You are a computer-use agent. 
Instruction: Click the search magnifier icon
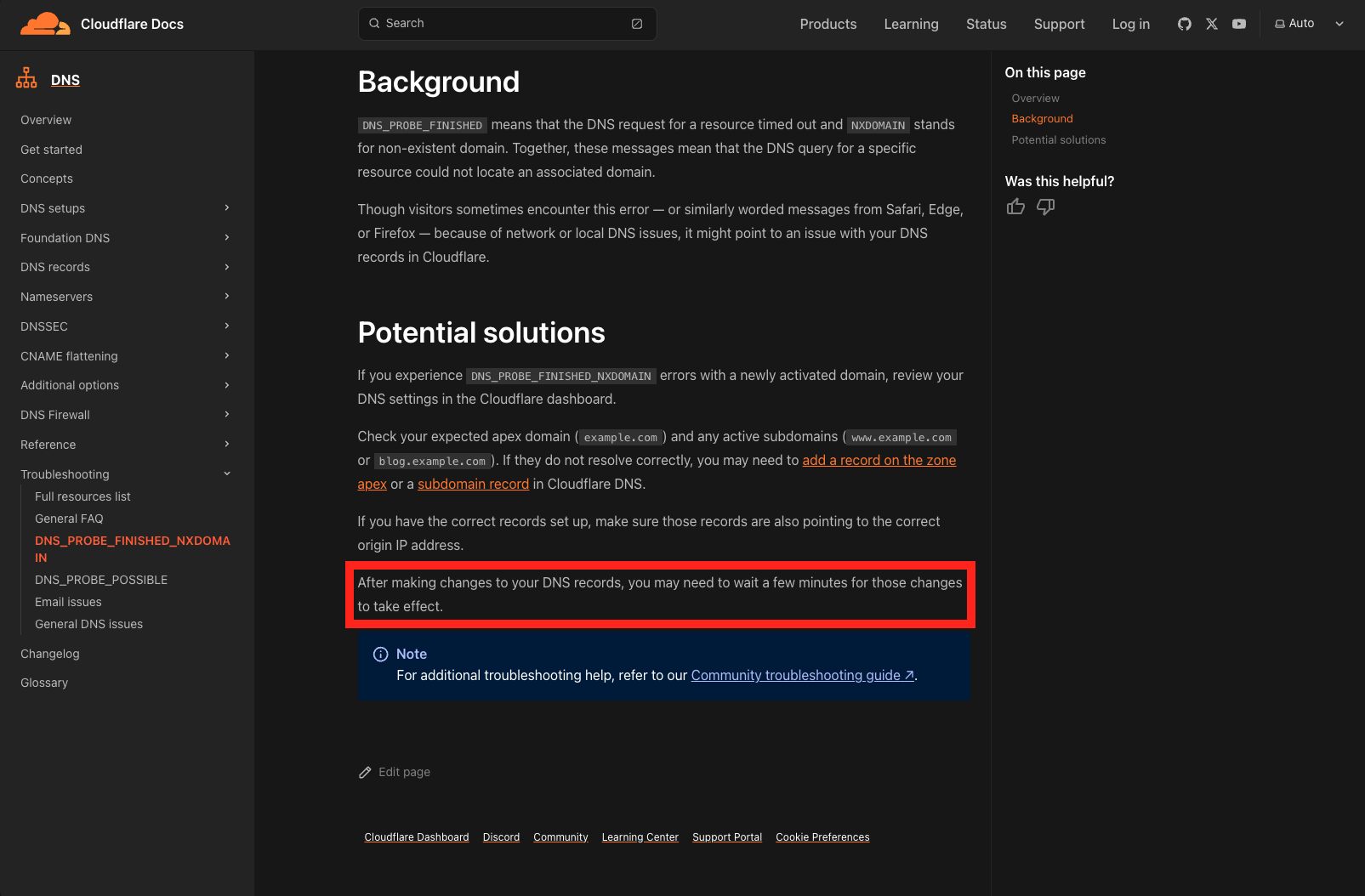tap(374, 24)
